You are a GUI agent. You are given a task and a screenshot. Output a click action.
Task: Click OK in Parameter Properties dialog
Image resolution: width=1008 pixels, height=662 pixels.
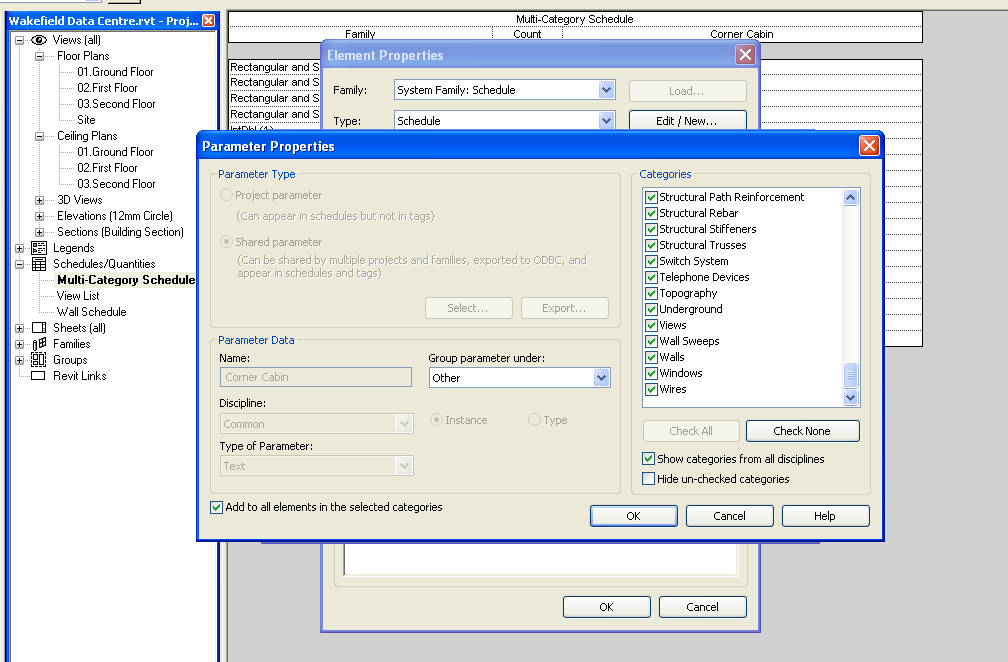[x=634, y=516]
